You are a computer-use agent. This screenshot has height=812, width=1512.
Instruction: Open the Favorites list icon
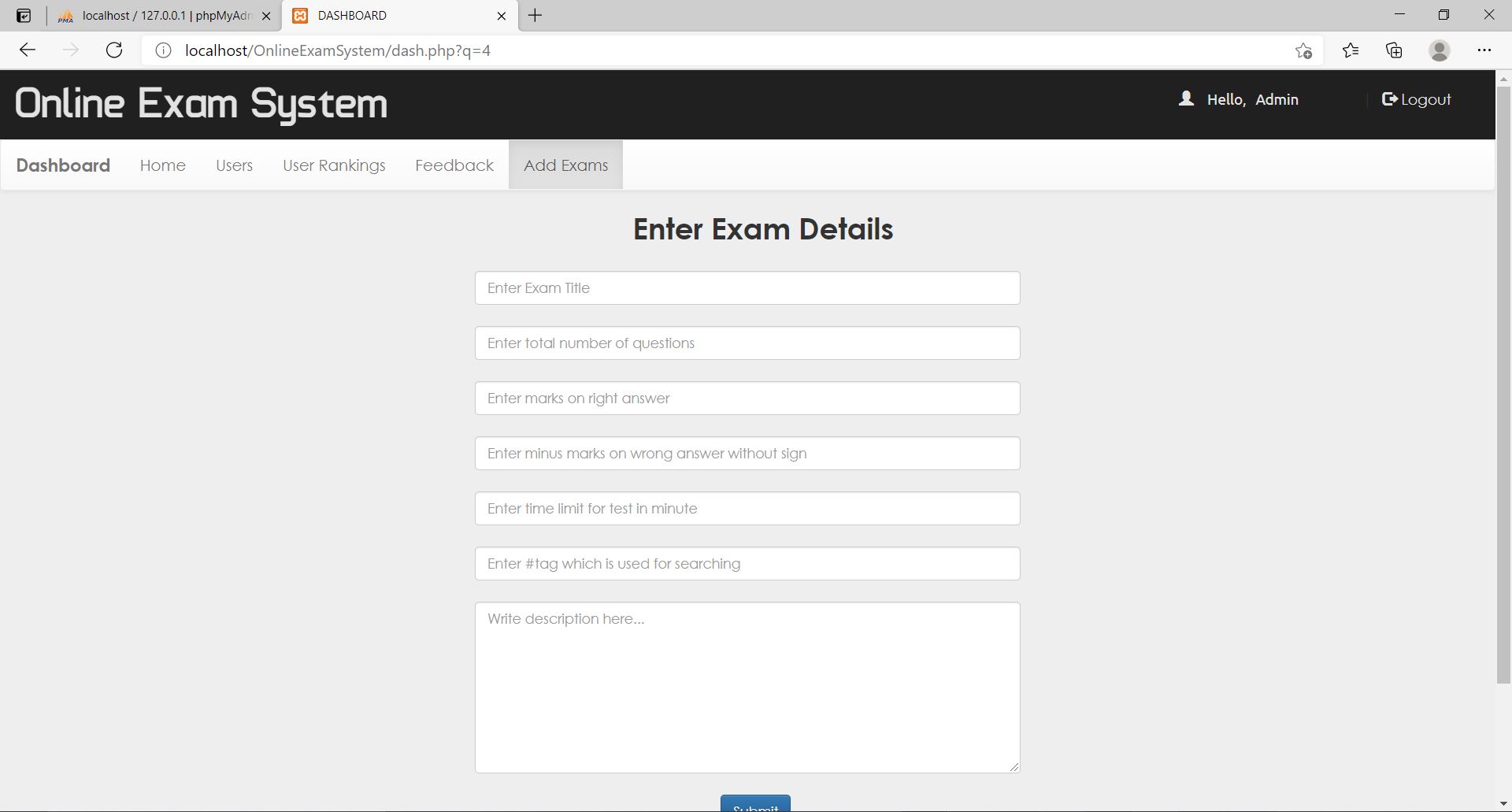tap(1351, 50)
